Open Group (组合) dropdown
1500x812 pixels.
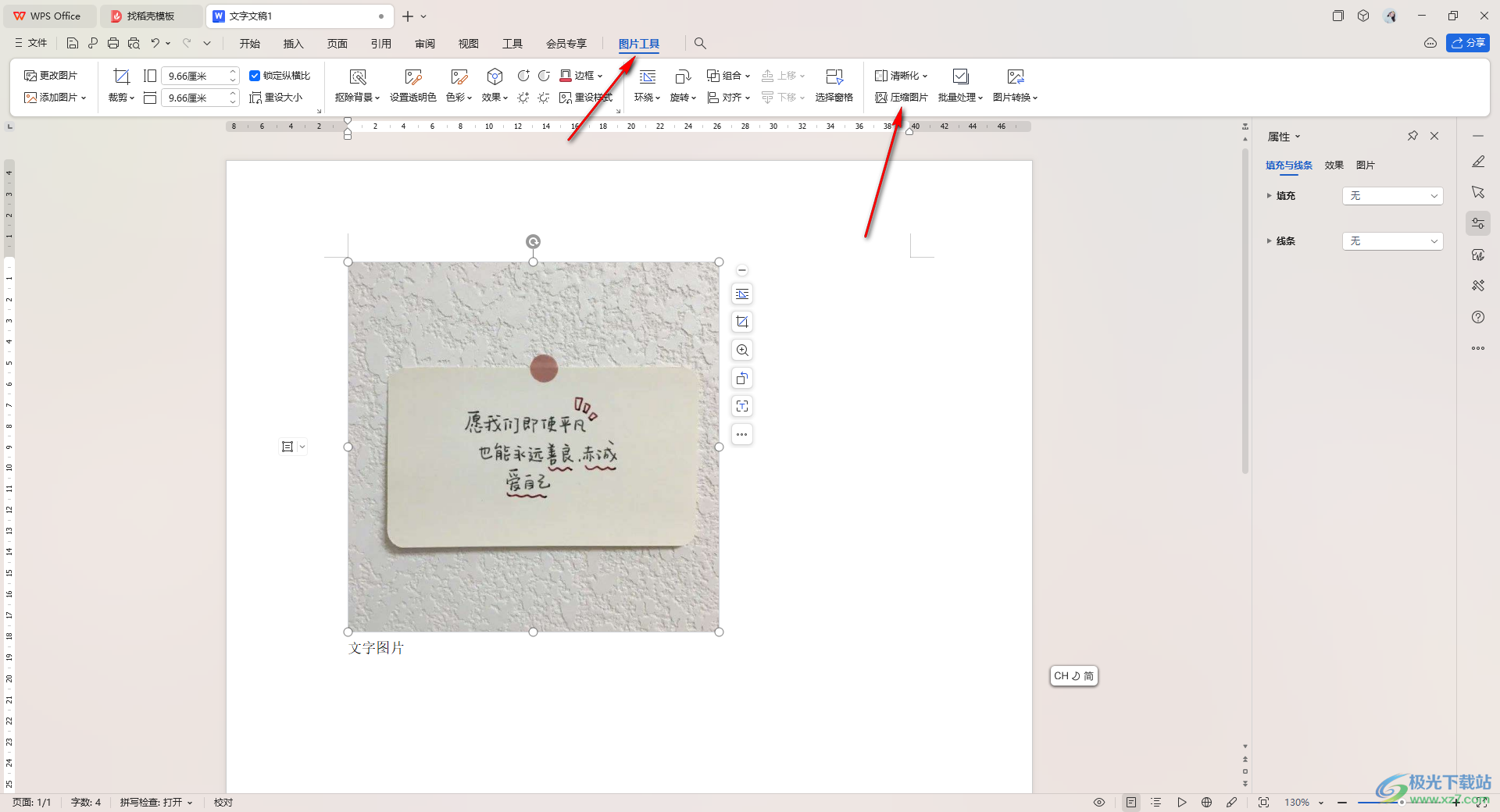[x=728, y=76]
